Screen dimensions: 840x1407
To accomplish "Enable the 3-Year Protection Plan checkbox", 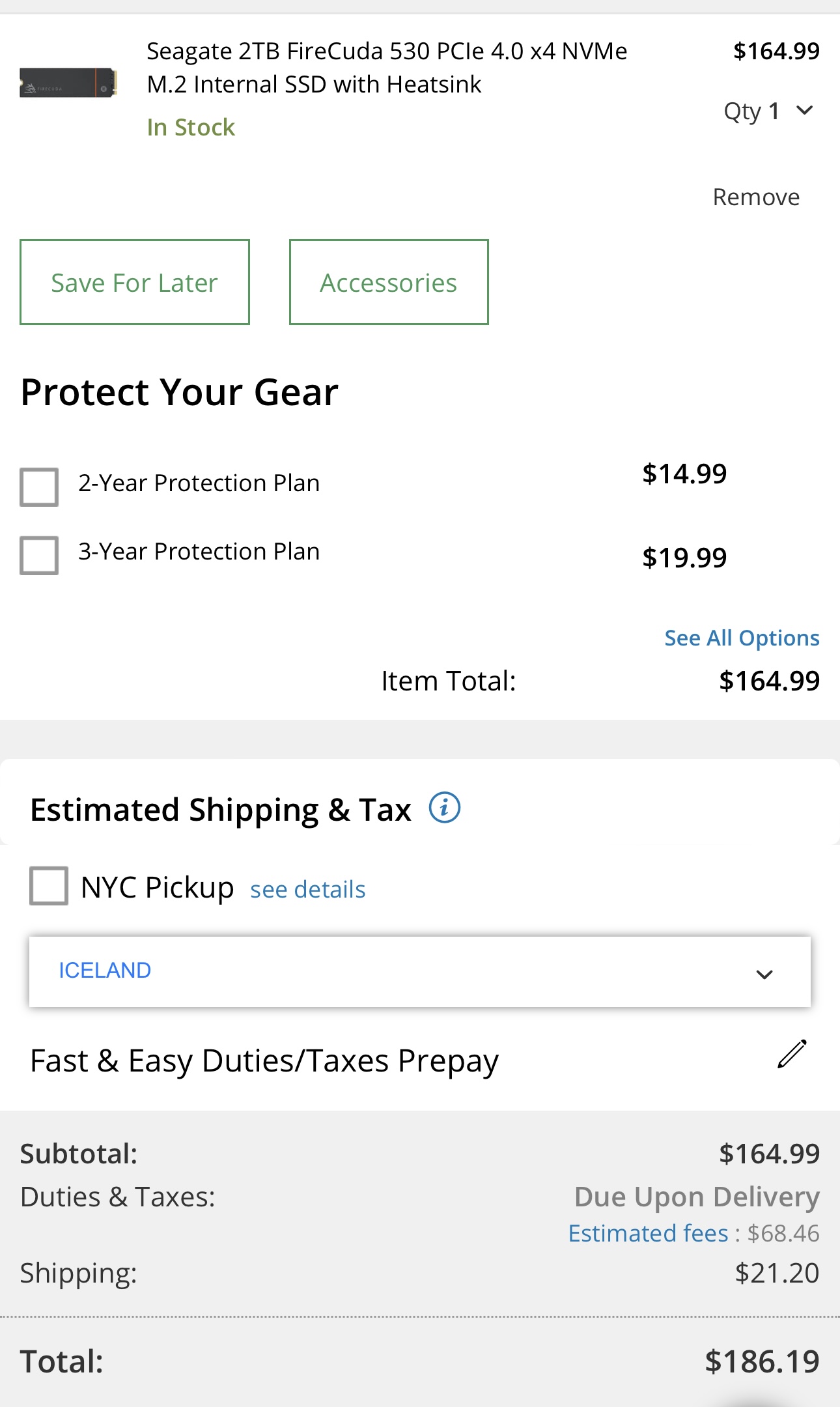I will tap(39, 555).
